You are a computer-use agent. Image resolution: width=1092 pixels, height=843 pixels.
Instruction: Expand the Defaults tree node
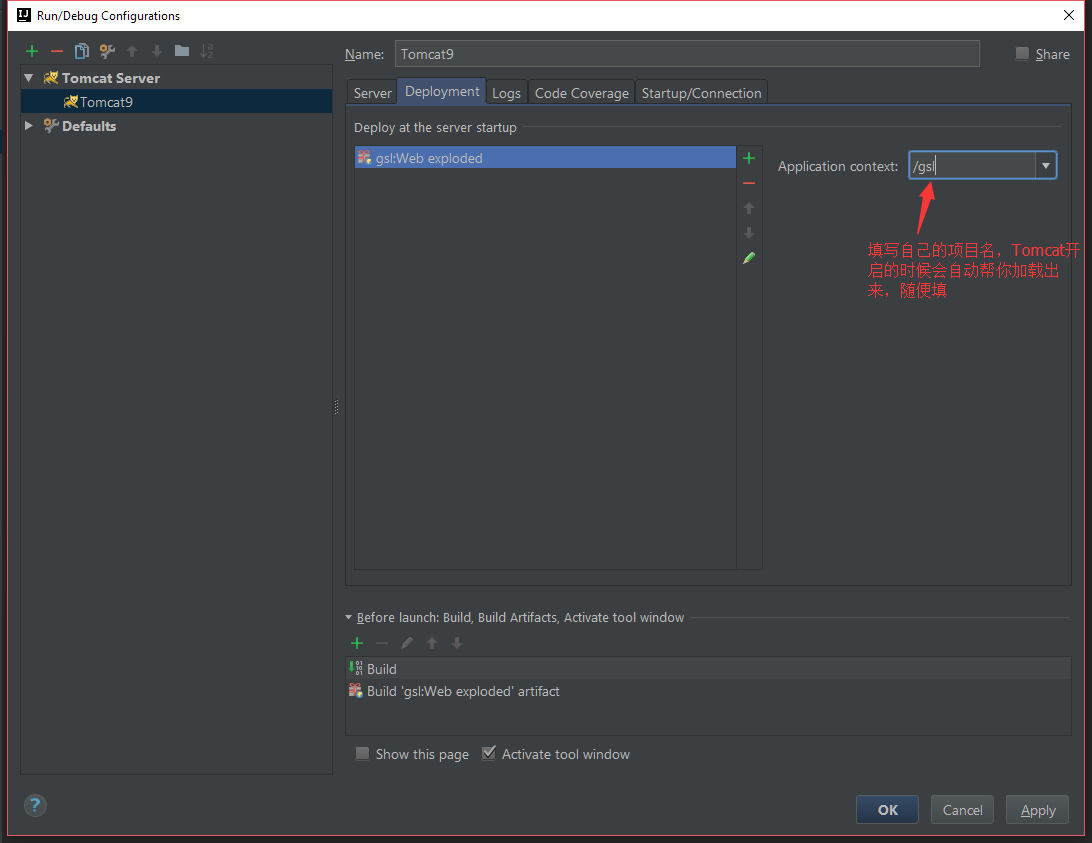(x=29, y=125)
